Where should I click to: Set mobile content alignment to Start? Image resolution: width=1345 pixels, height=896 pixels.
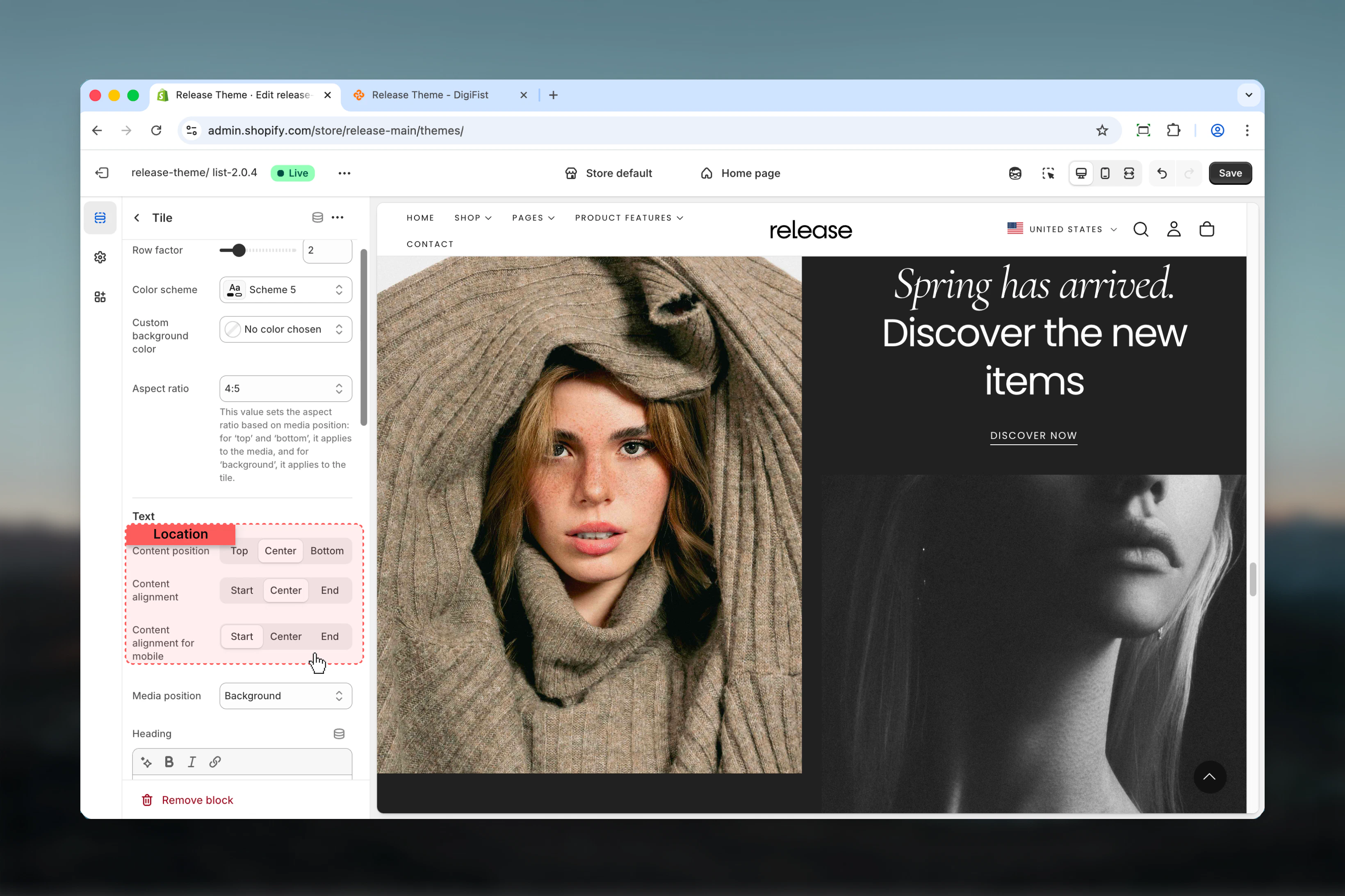coord(242,637)
